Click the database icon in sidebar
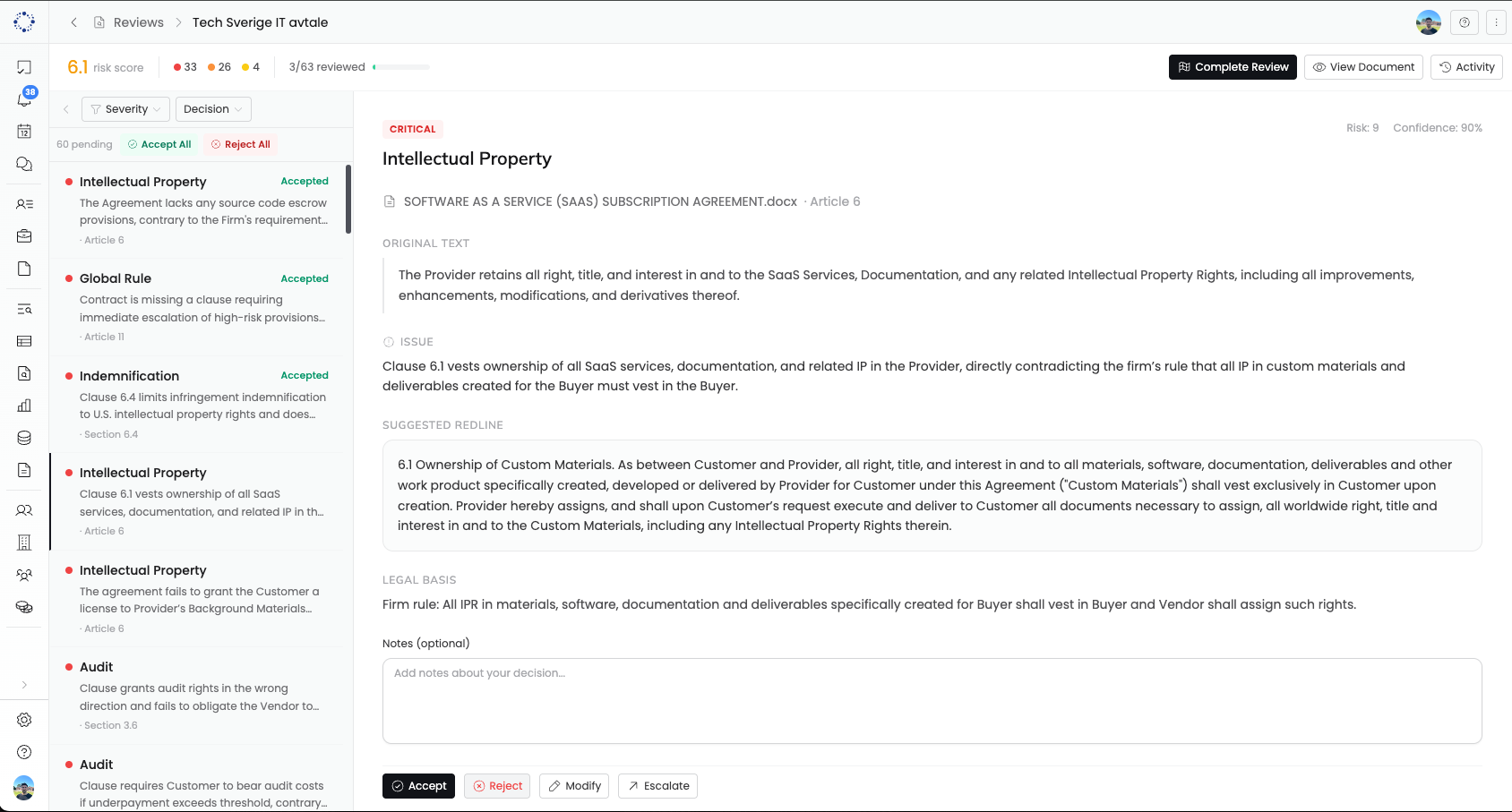The image size is (1512, 812). pos(24,438)
